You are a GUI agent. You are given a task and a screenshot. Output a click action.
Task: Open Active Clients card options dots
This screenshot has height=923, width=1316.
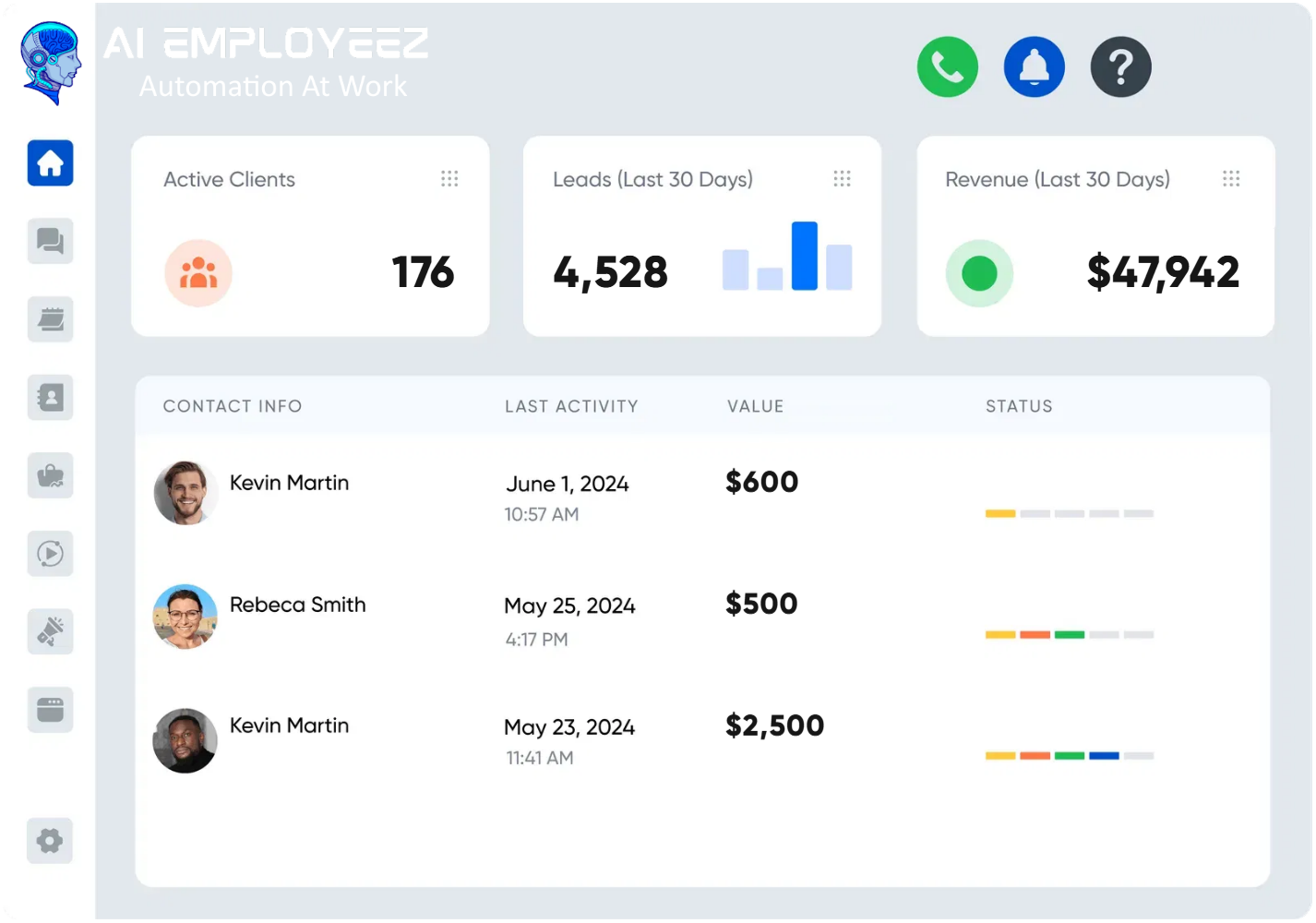pos(449,179)
